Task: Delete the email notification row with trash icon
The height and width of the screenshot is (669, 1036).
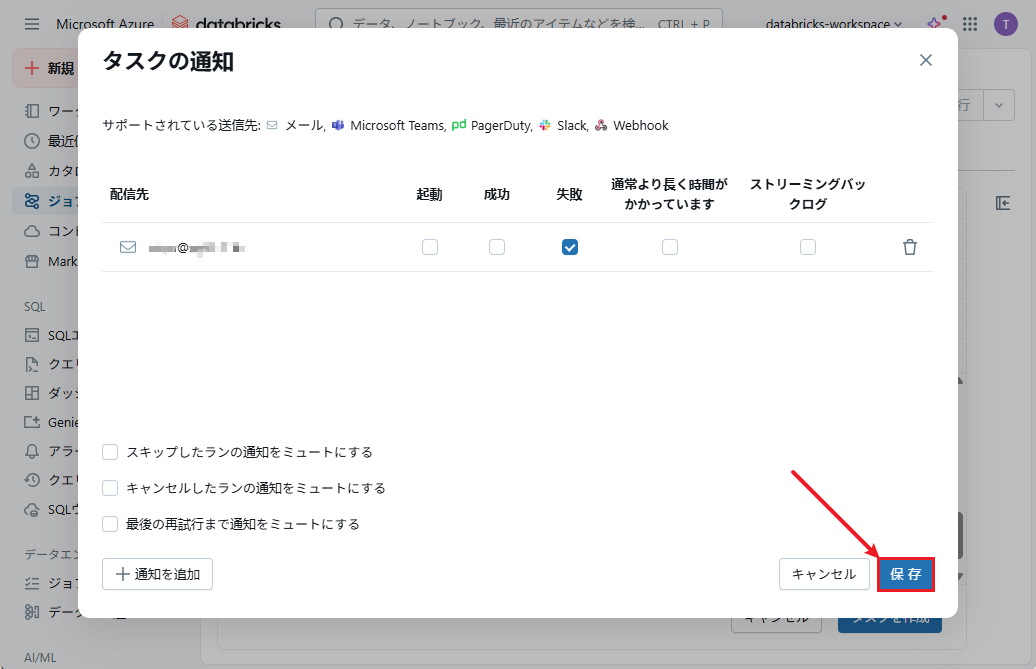Action: tap(909, 247)
